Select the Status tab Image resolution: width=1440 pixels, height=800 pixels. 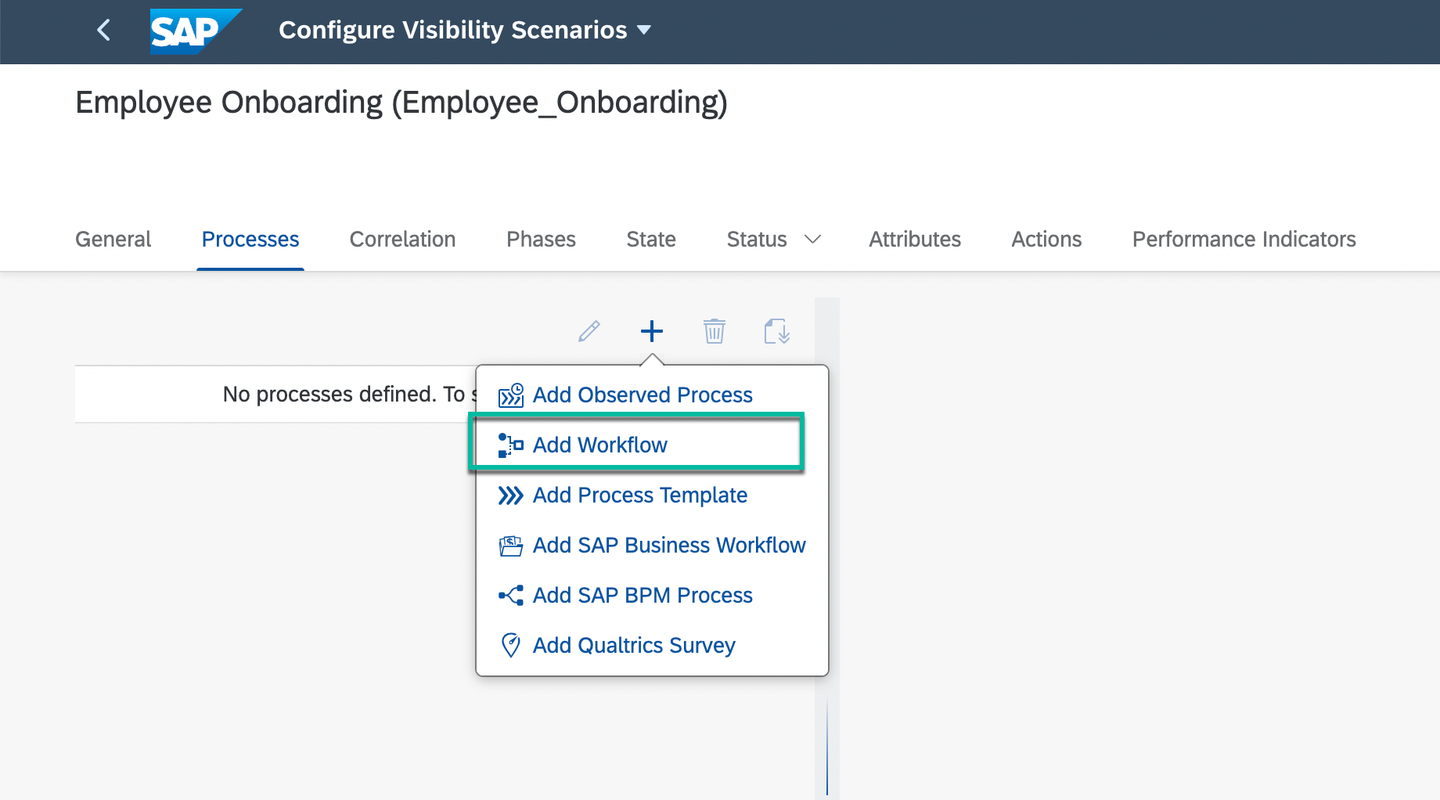pyautogui.click(x=757, y=239)
